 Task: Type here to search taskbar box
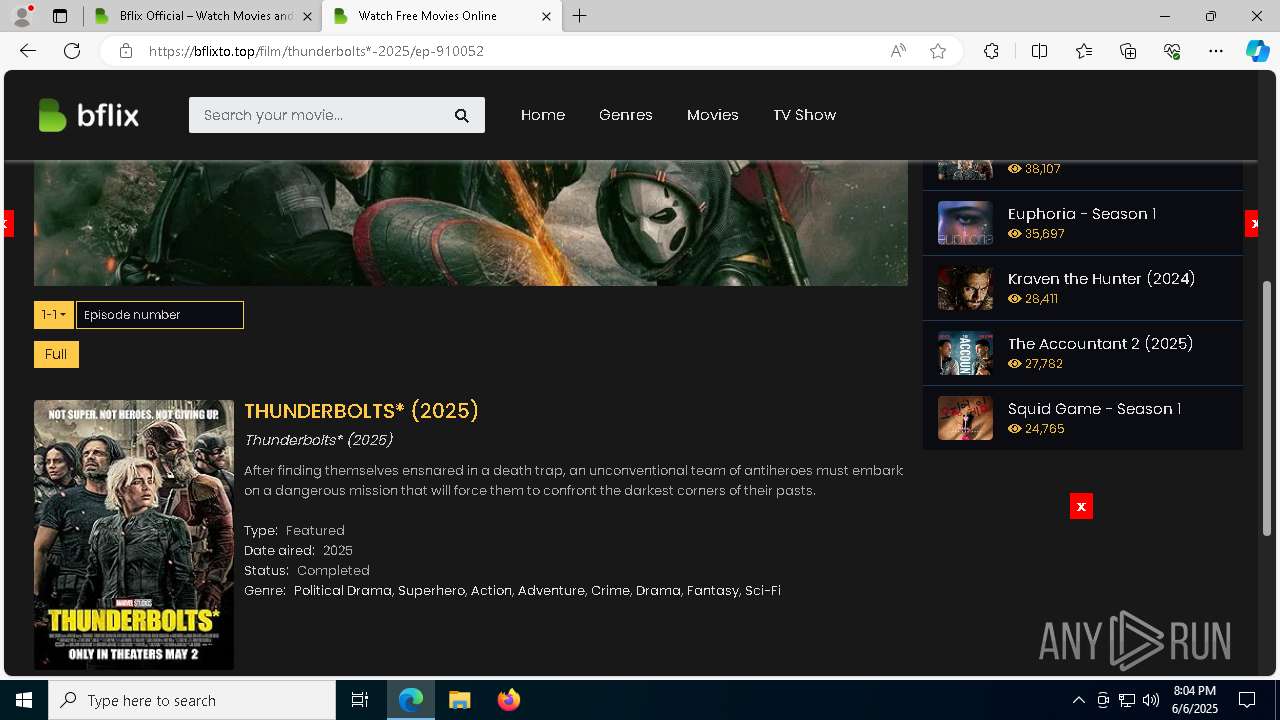pyautogui.click(x=192, y=700)
